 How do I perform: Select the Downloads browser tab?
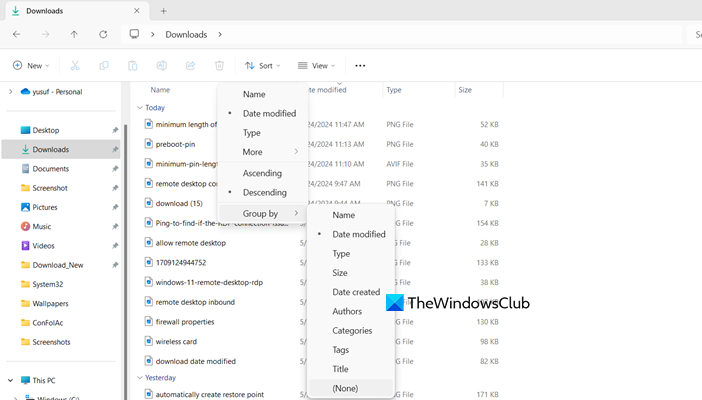[x=77, y=11]
